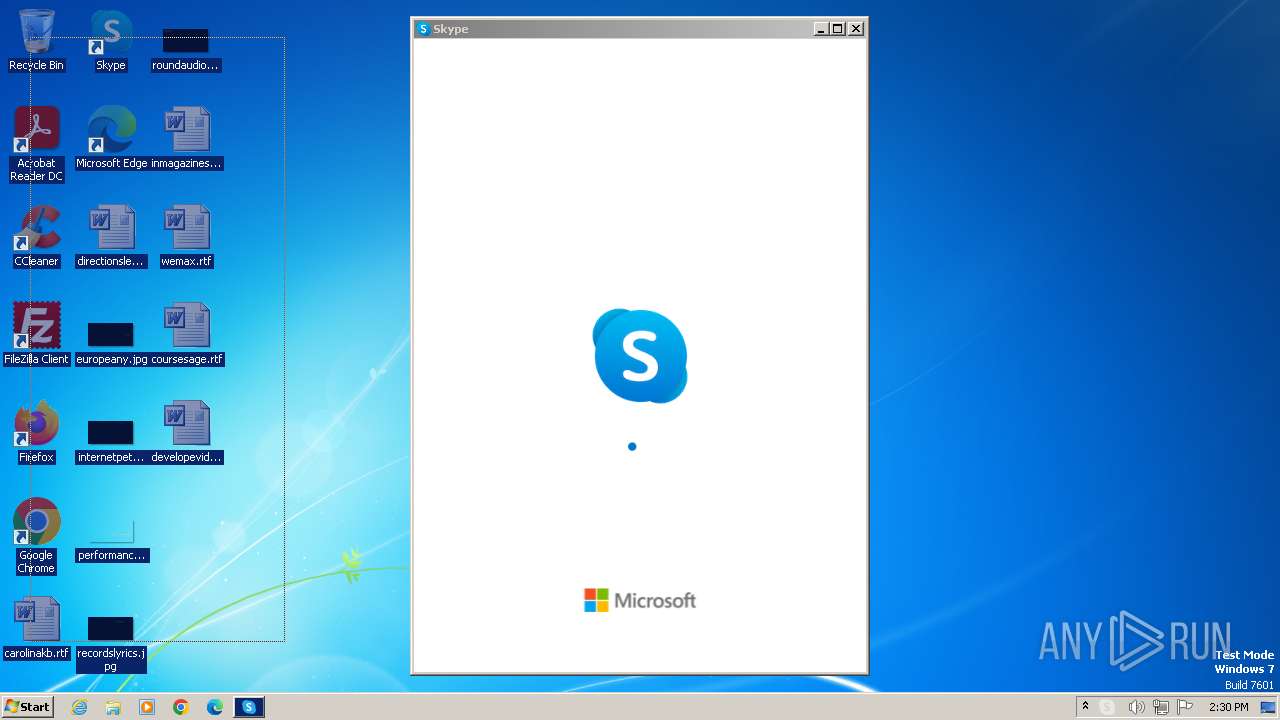Click the Skype tray icon
This screenshot has height=720, width=1280.
pyautogui.click(x=1107, y=707)
